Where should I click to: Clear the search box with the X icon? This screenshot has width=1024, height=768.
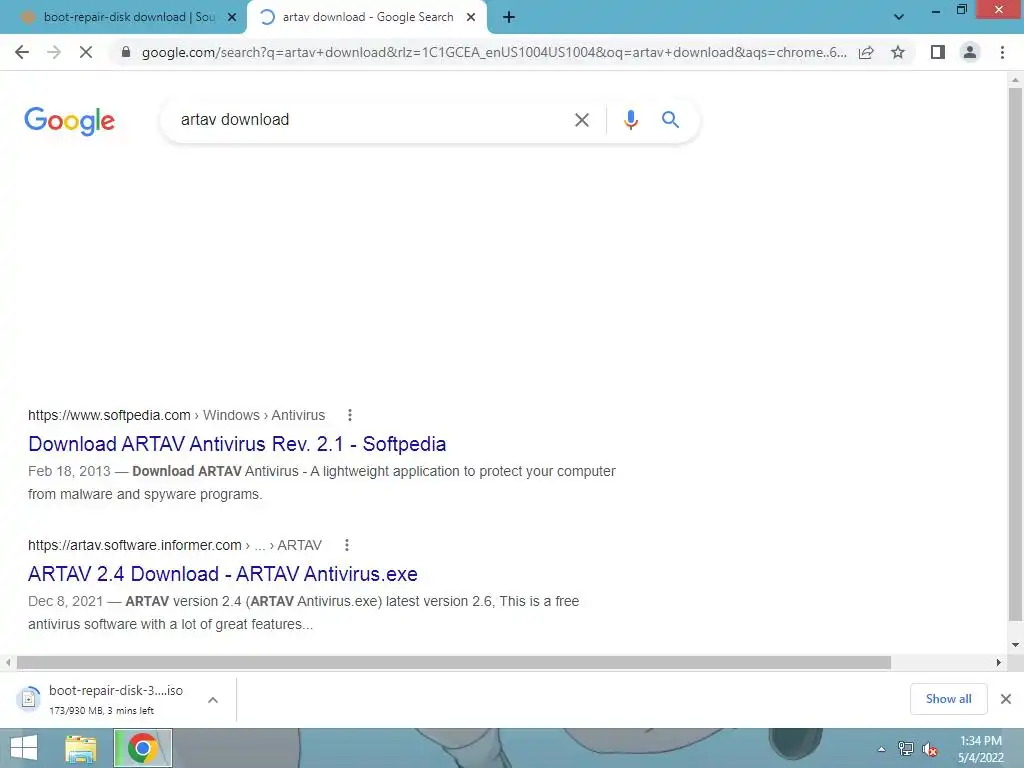581,120
